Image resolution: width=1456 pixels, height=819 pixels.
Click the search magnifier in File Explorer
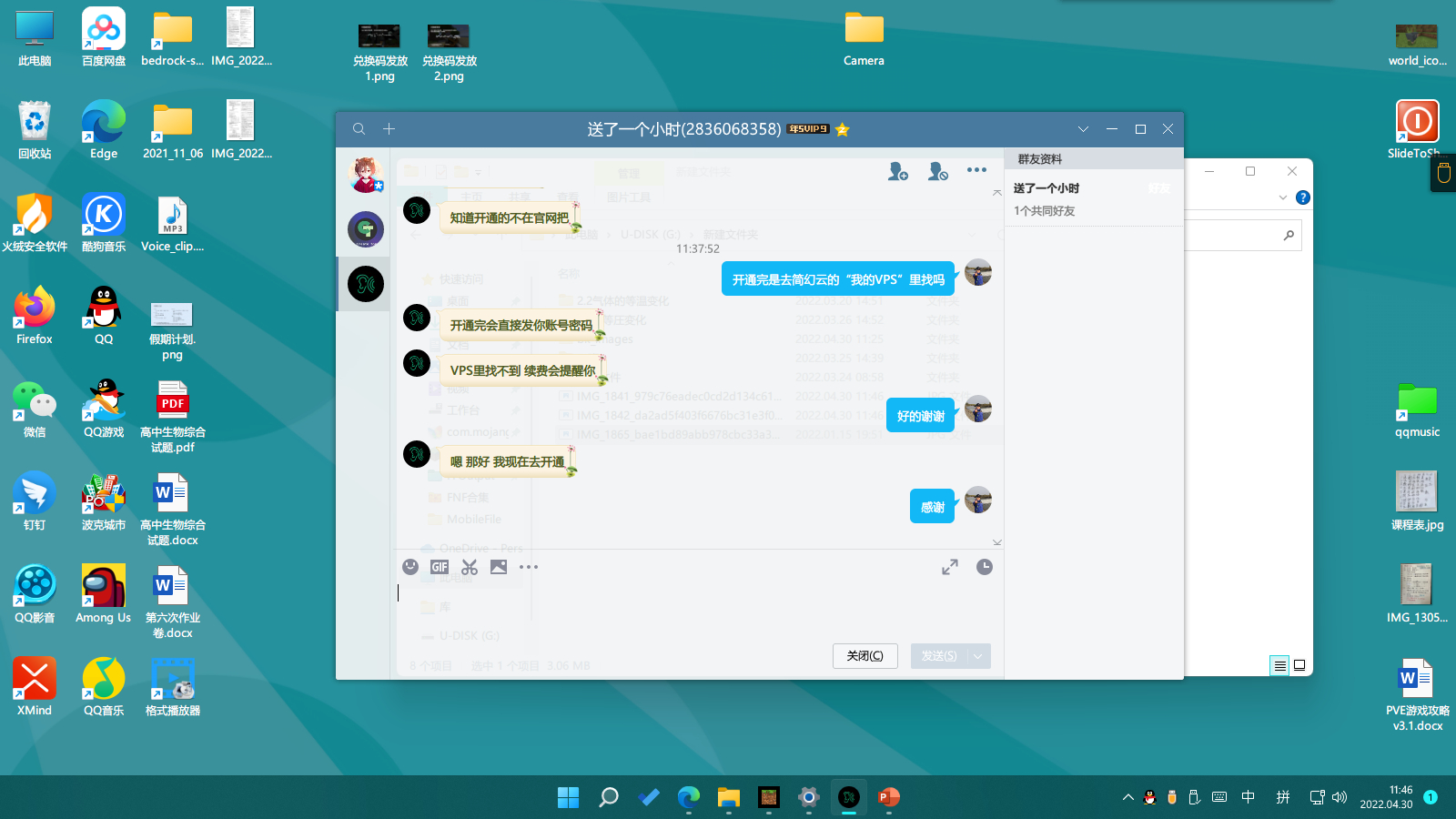1289,236
